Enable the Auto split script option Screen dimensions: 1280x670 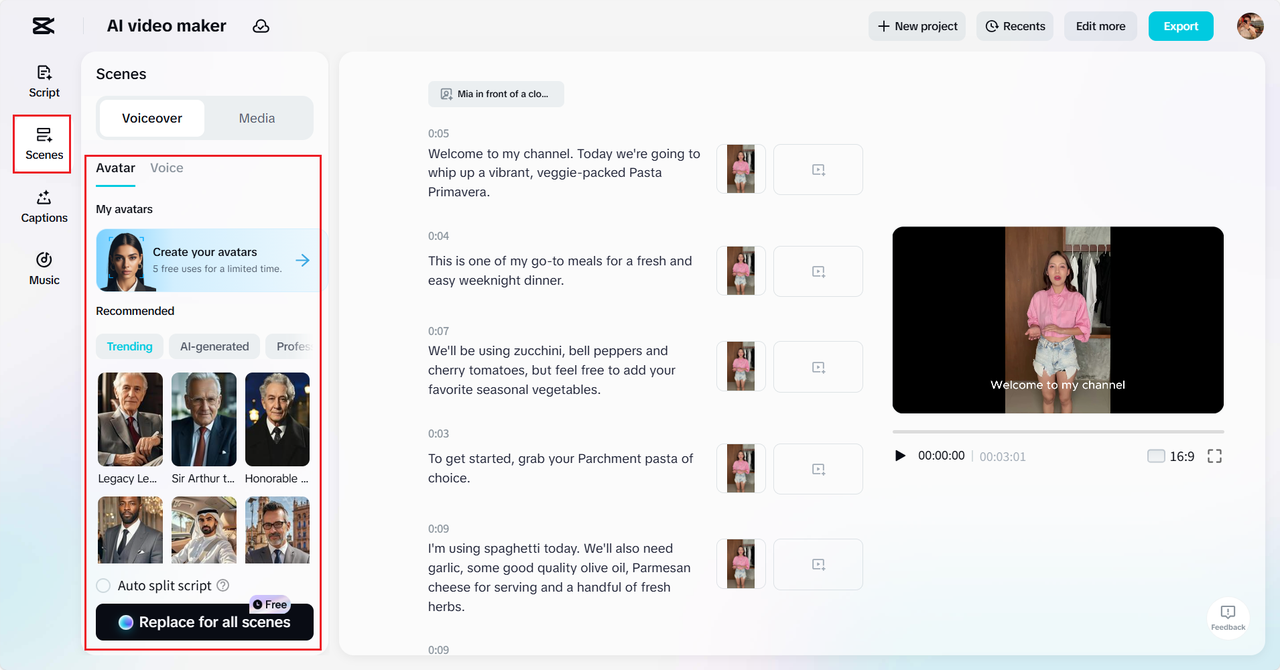click(x=103, y=585)
